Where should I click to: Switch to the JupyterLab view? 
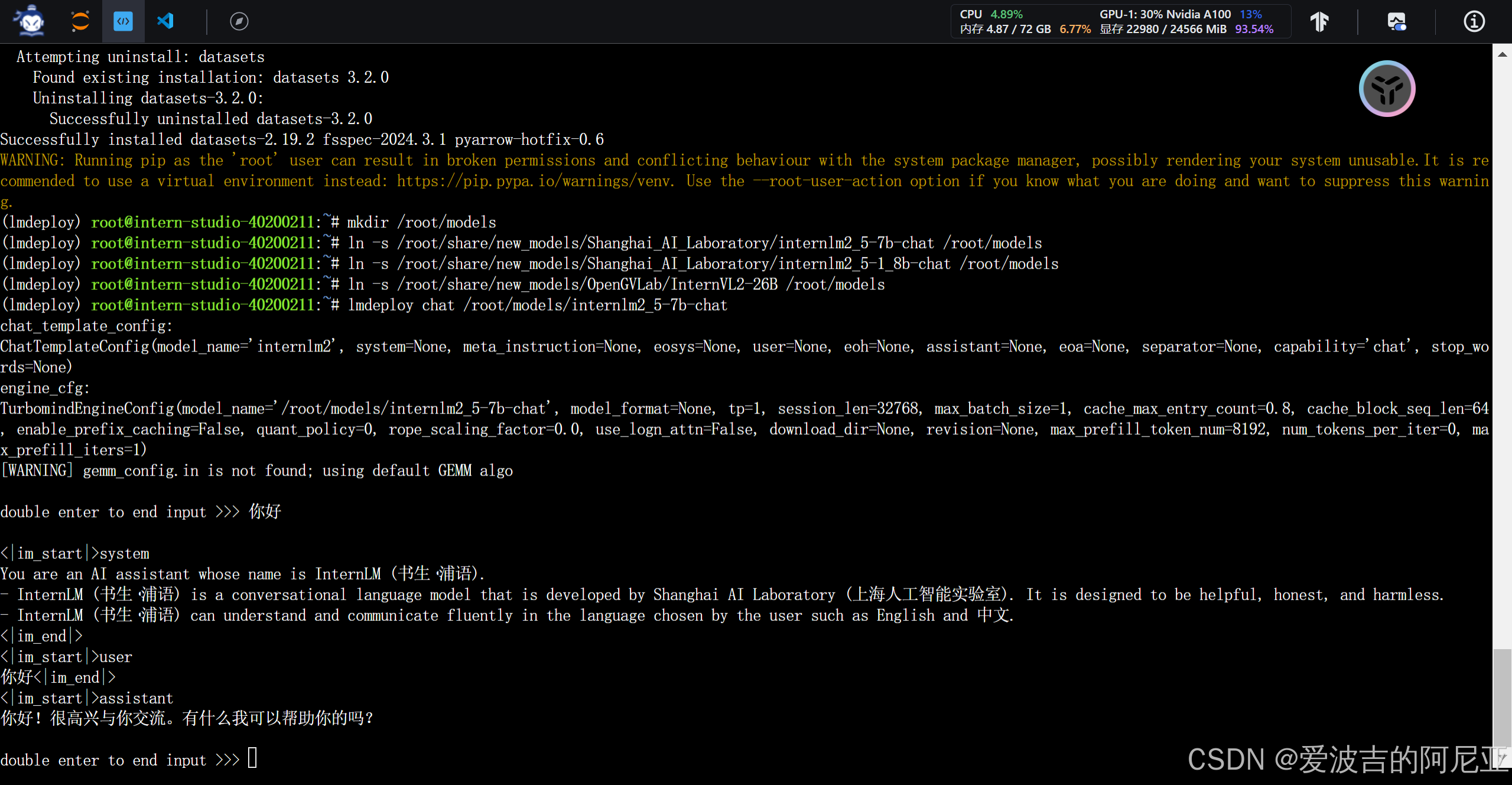tap(80, 21)
